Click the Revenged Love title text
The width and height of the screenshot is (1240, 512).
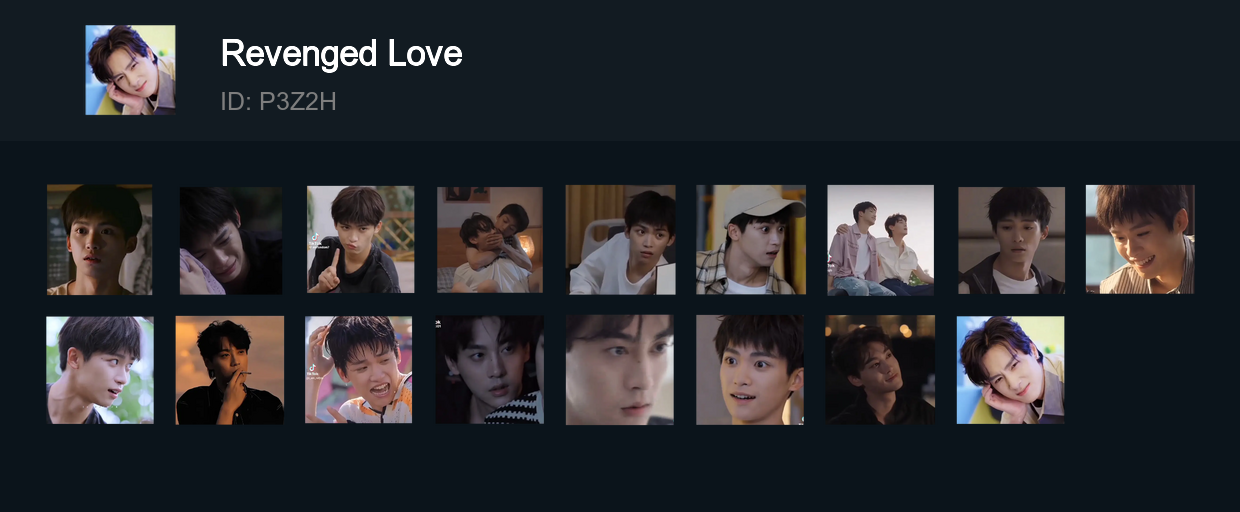(341, 53)
